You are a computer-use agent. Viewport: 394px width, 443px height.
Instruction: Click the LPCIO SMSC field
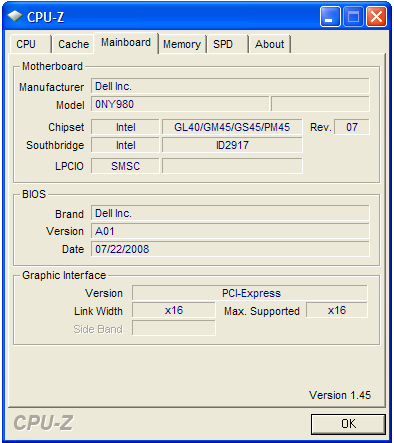pyautogui.click(x=125, y=166)
